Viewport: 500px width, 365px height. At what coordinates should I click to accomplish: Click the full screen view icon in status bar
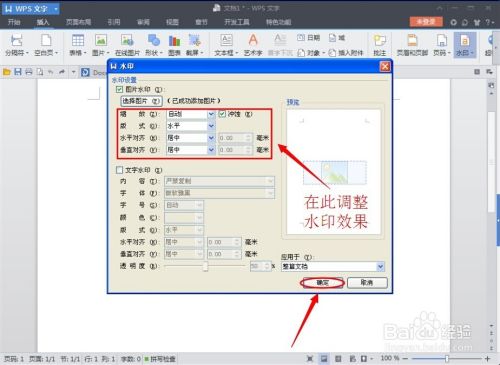tap(310, 359)
